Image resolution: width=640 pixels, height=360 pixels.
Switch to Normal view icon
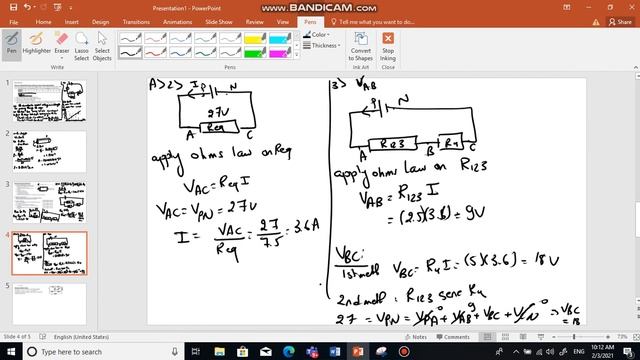click(x=487, y=337)
